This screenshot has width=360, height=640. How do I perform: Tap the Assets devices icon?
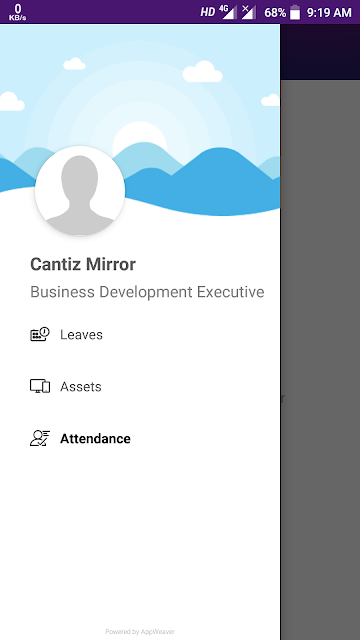[40, 386]
